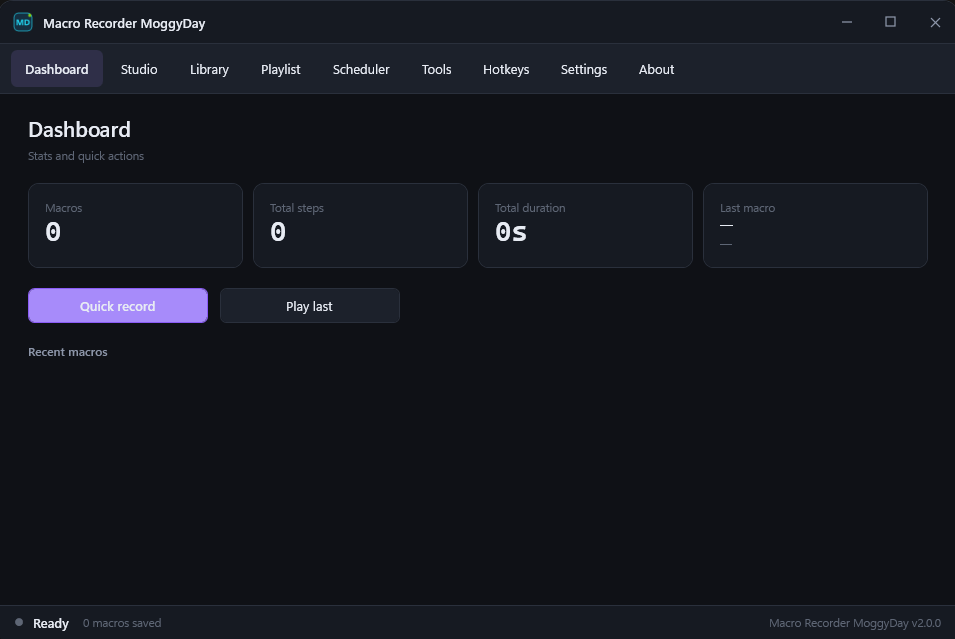The height and width of the screenshot is (639, 955).
Task: Minimize the Macro Recorder window
Action: [847, 22]
